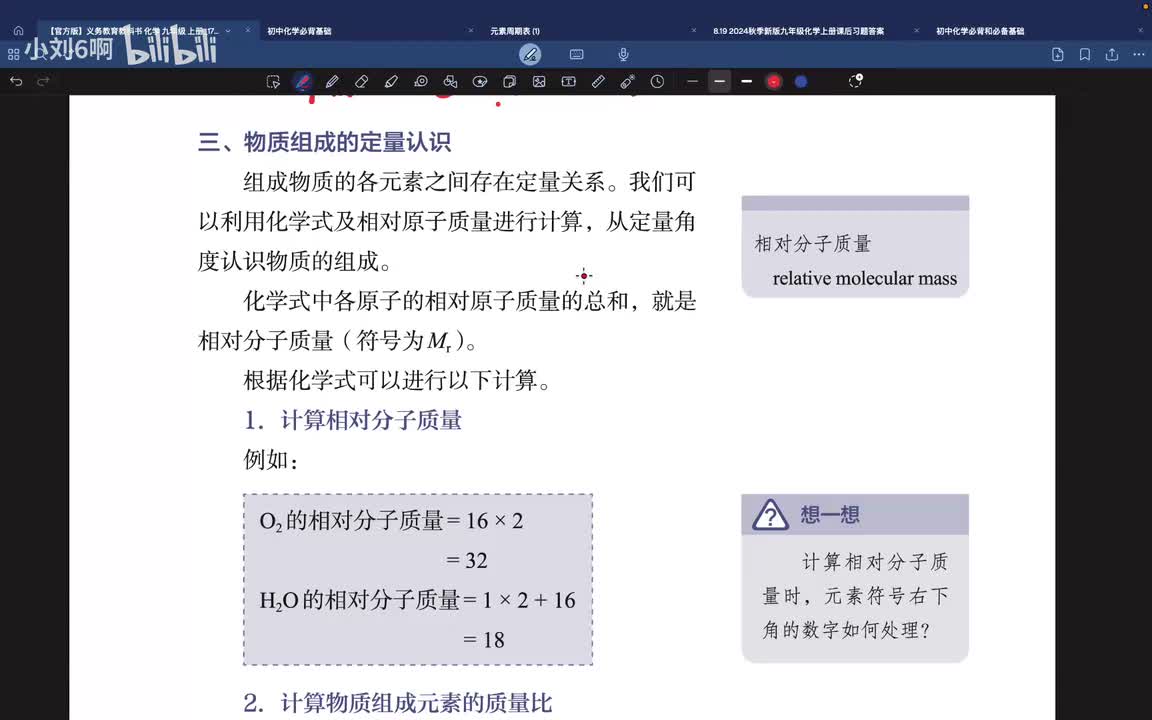This screenshot has height=720, width=1152.
Task: Click the result = 18
Action: (x=483, y=640)
